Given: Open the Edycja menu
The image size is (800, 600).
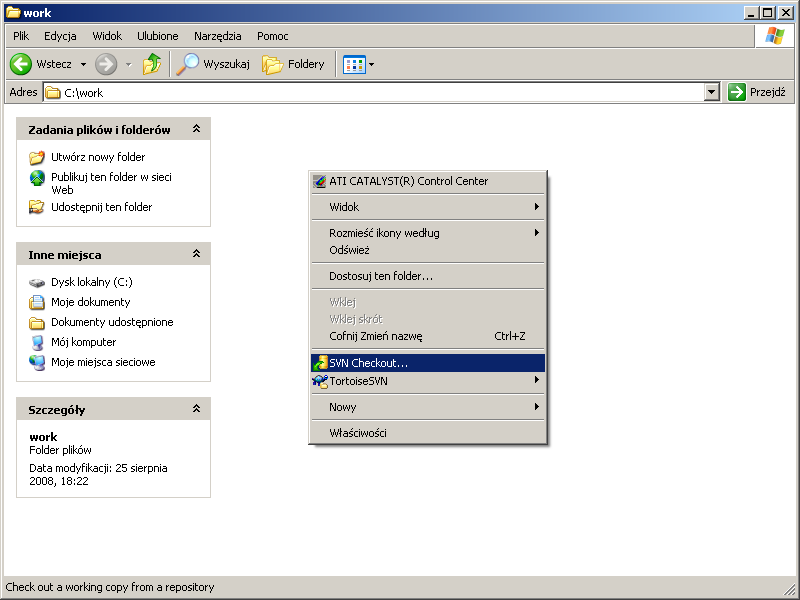Looking at the screenshot, I should click(x=60, y=36).
